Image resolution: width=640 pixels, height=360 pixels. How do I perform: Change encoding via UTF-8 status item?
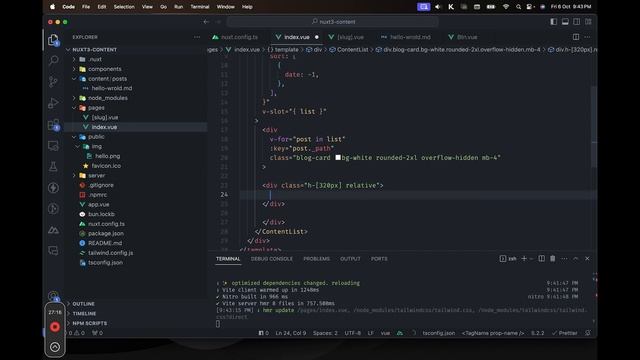(353, 333)
